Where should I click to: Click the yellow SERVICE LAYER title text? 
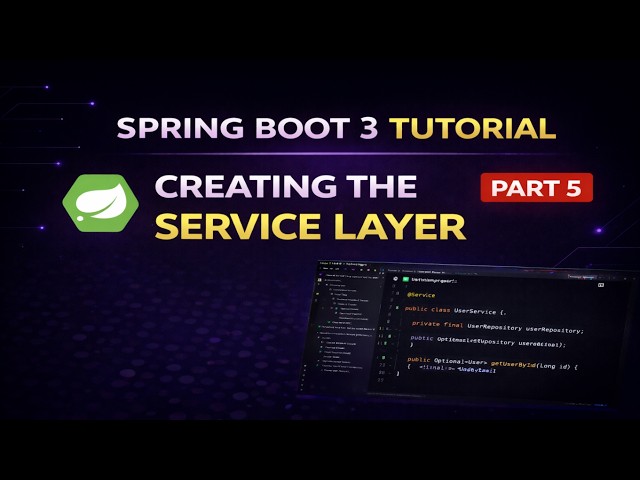tap(310, 227)
